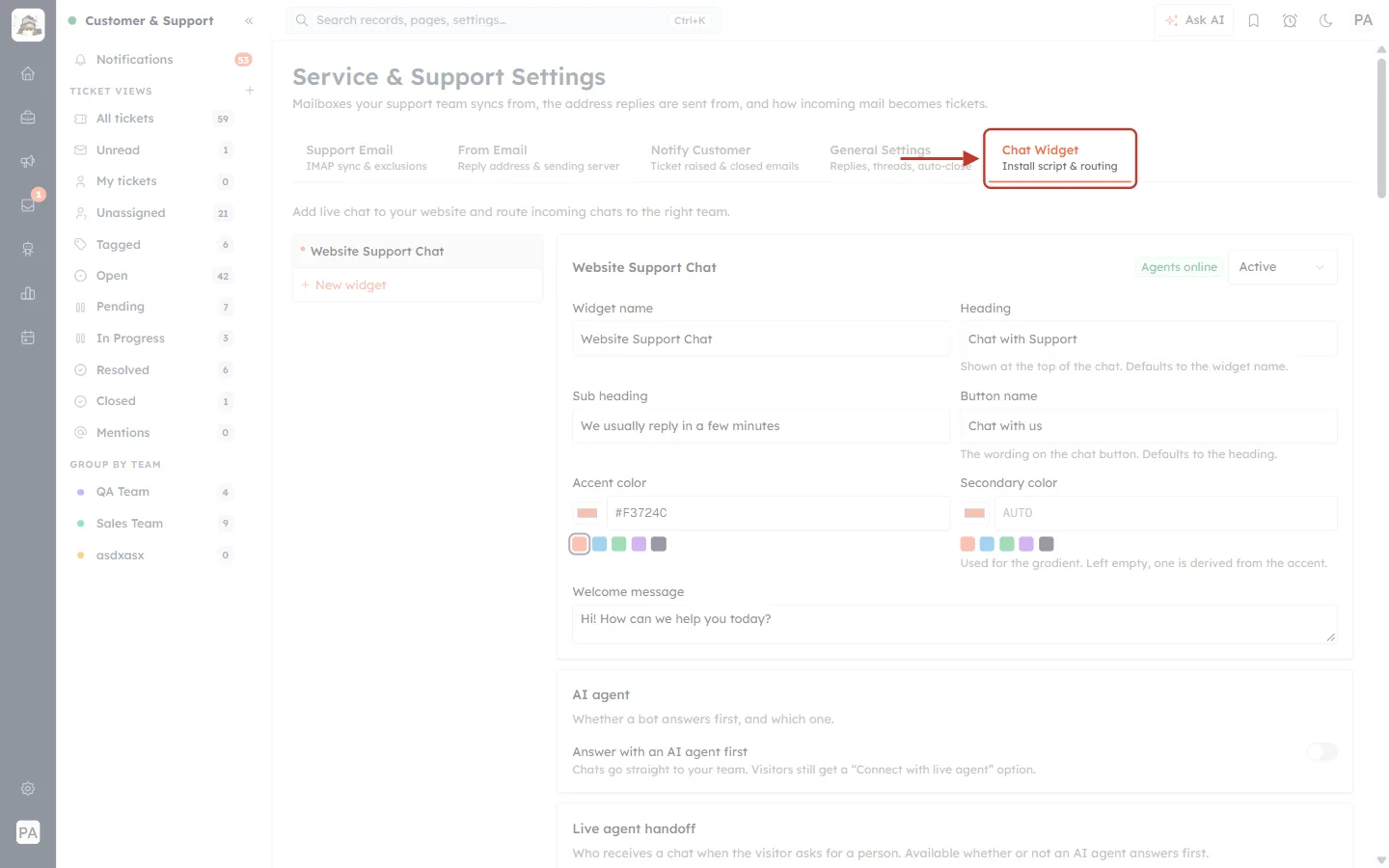Screen dimensions: 1389x868
Task: Open the Unassigned tickets view
Action: tap(152, 213)
